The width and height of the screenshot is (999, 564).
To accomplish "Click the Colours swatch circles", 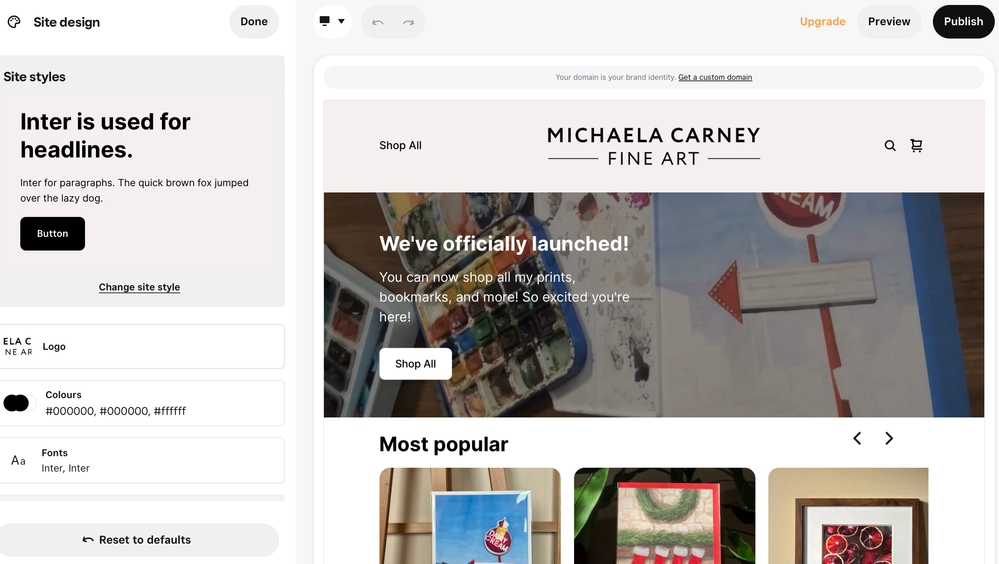I will click(17, 403).
